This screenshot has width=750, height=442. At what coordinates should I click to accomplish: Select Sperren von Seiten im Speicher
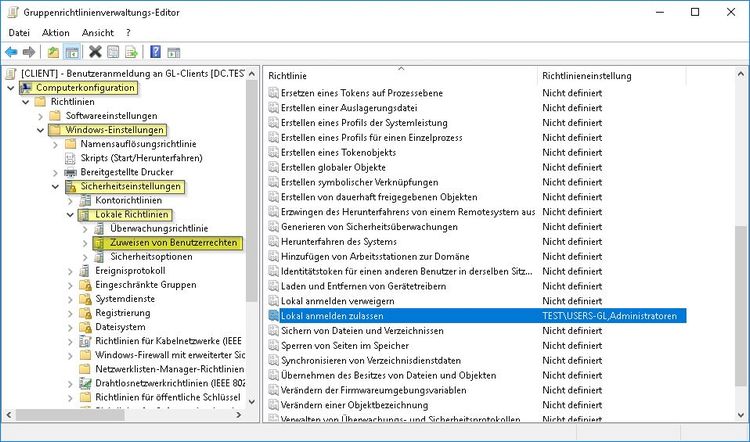[344, 345]
